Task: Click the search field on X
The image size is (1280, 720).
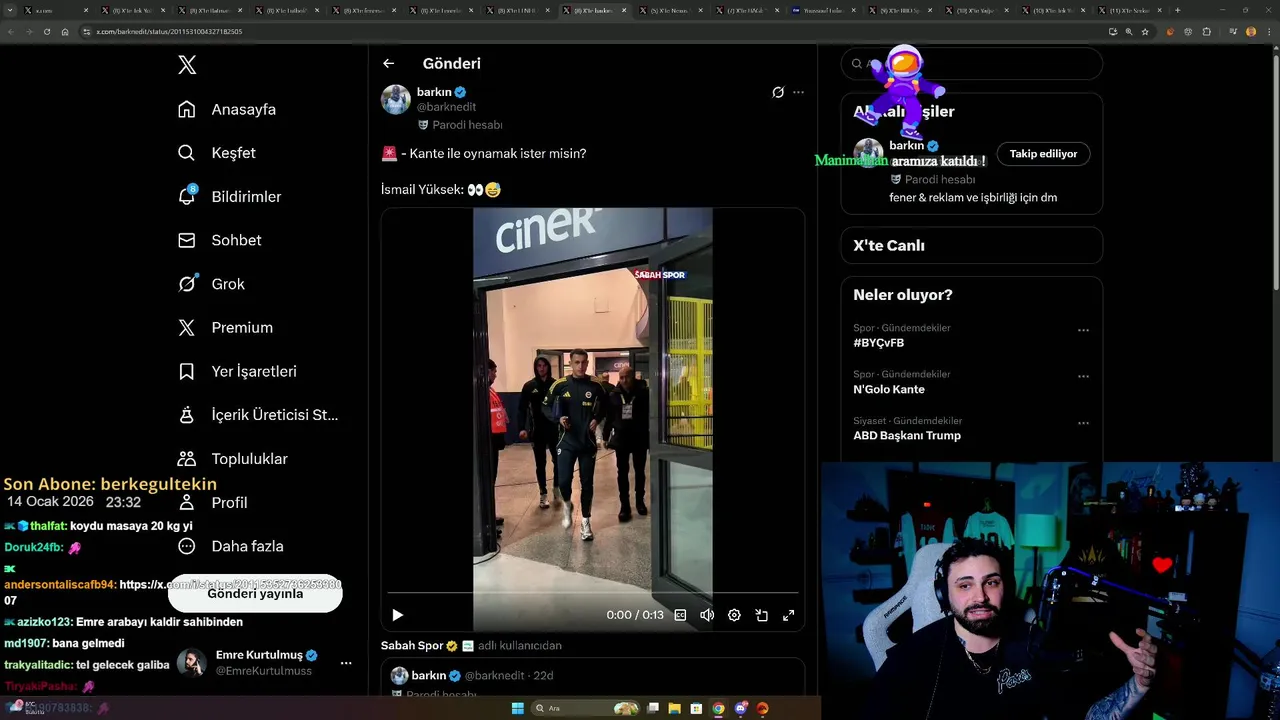Action: click(971, 63)
